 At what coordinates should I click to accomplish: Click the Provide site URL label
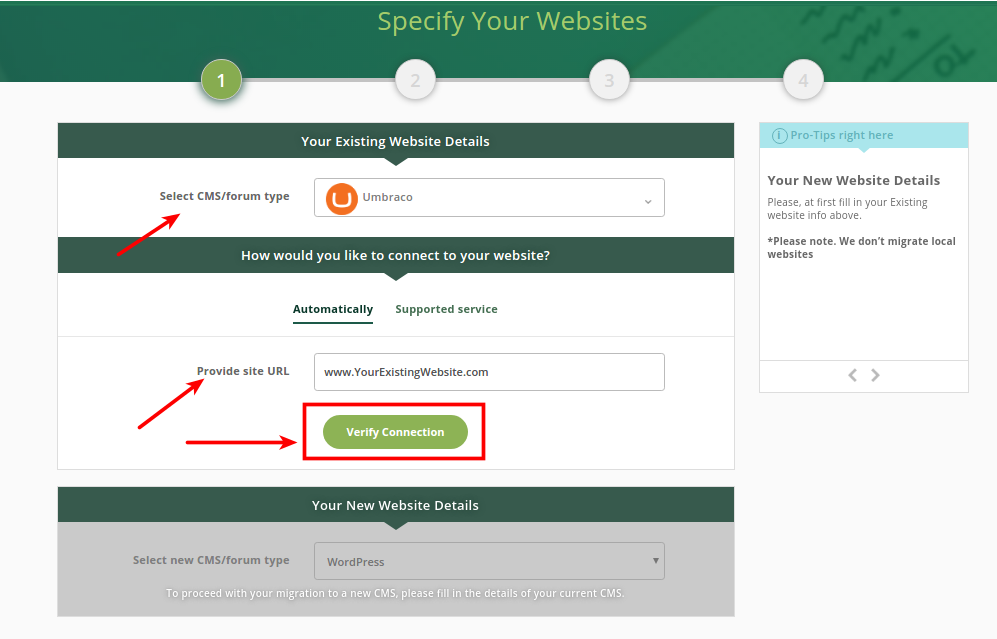tap(243, 371)
